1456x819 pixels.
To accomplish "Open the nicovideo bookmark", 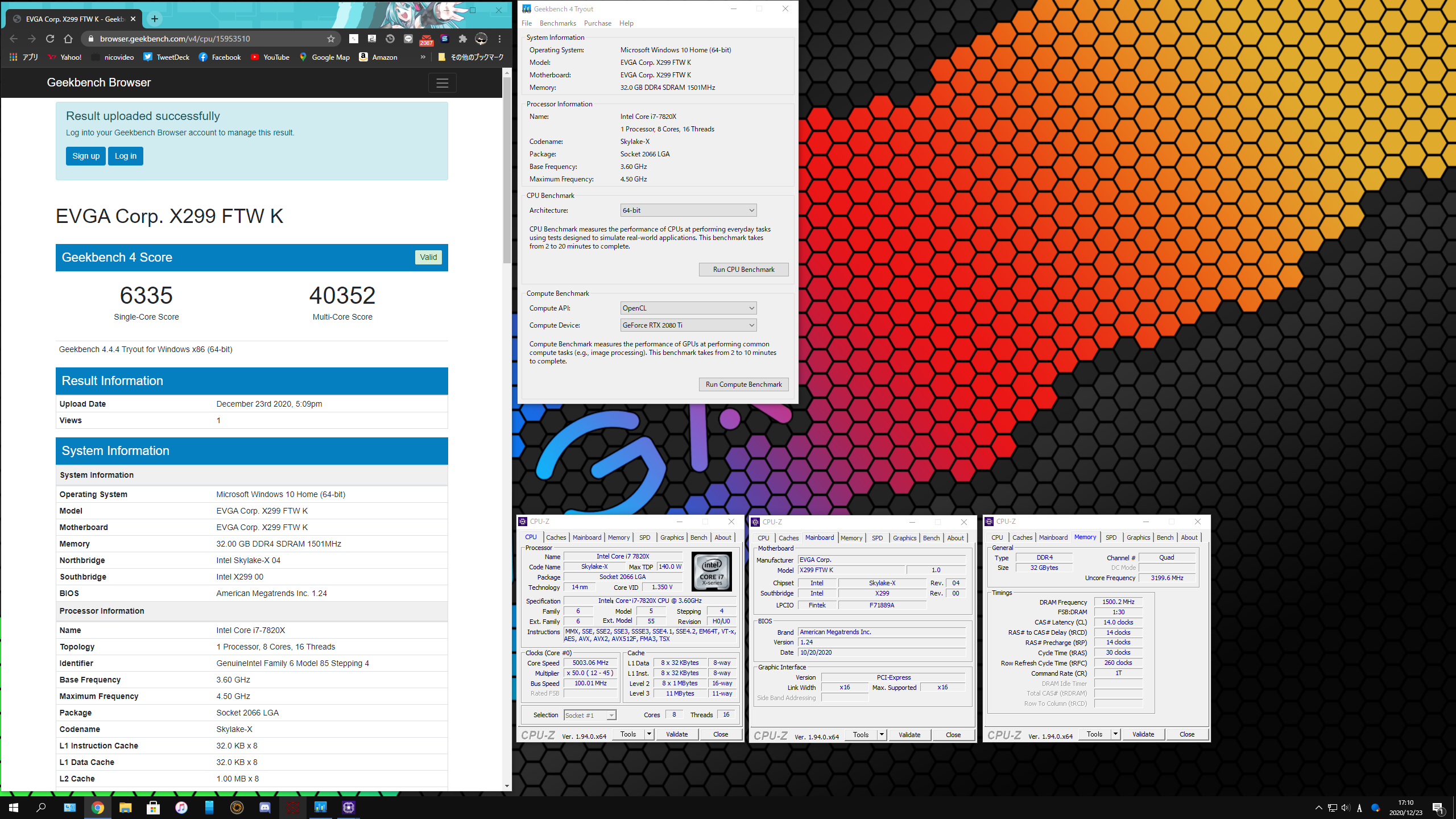I will click(113, 57).
